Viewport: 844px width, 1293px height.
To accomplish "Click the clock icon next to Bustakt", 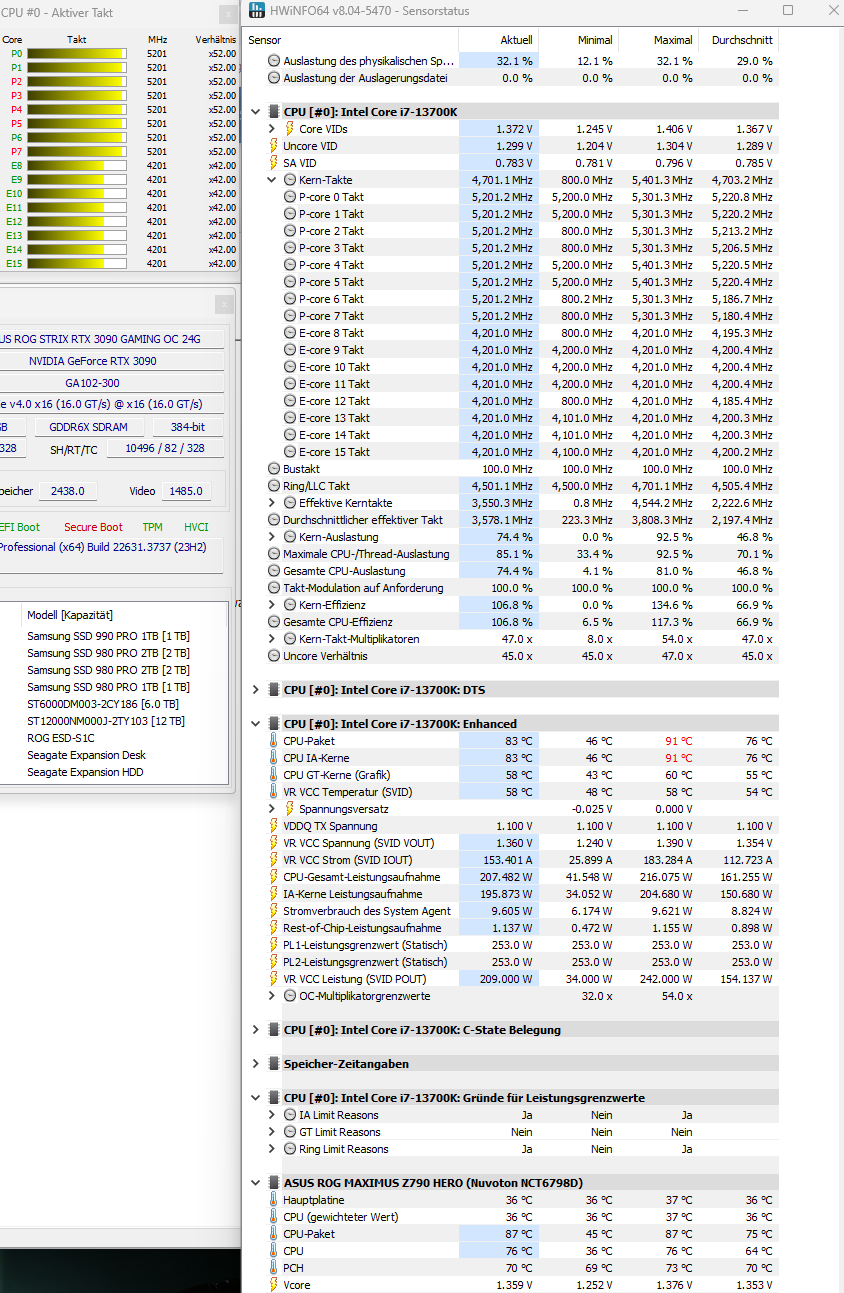I will tap(274, 469).
